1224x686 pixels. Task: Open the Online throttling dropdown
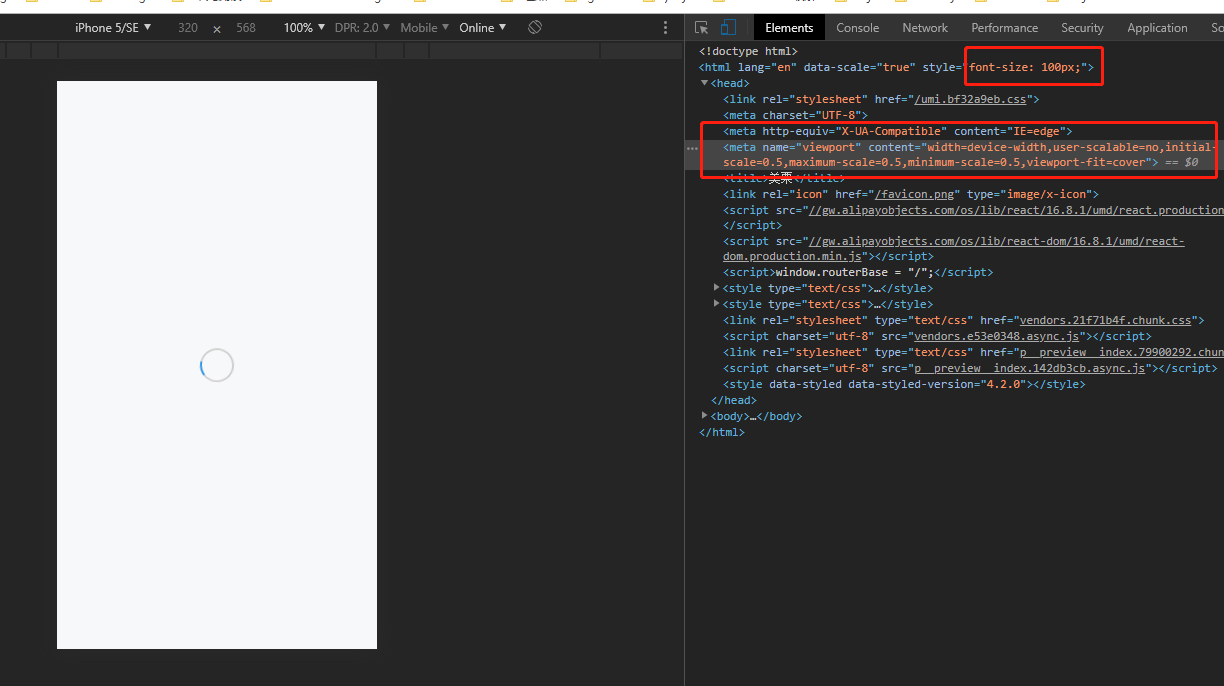tap(483, 28)
